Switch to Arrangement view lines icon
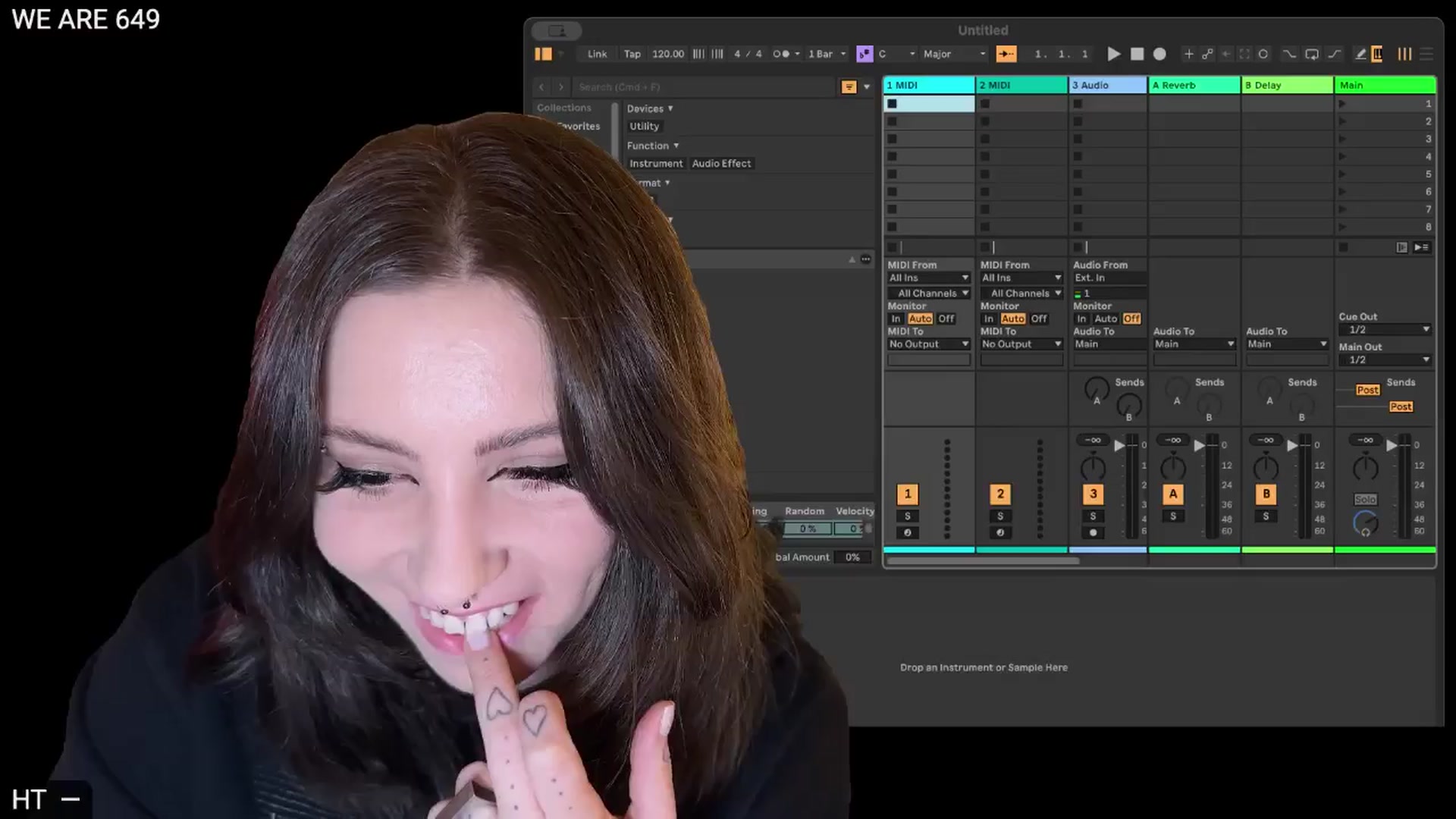 [x=1426, y=54]
